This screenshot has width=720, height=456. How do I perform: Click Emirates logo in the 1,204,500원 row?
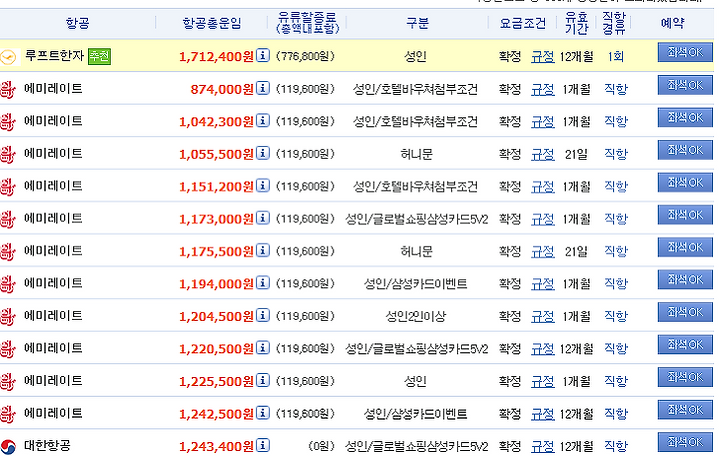8,316
